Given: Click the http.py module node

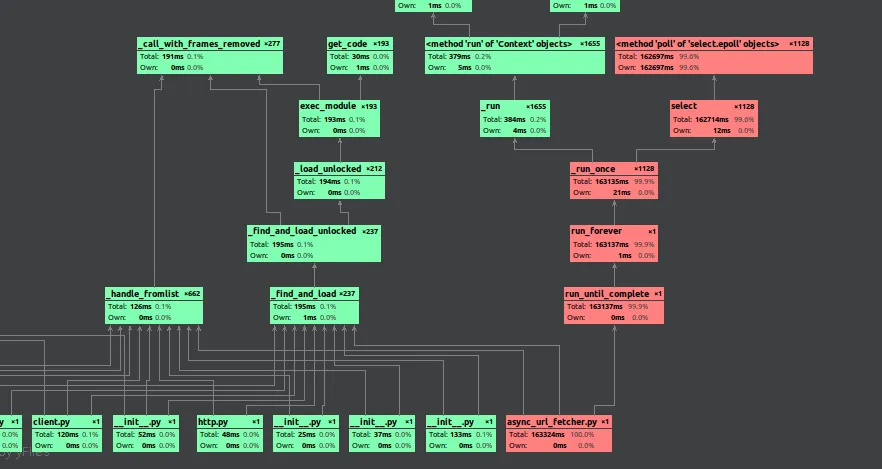Looking at the screenshot, I should click(230, 434).
